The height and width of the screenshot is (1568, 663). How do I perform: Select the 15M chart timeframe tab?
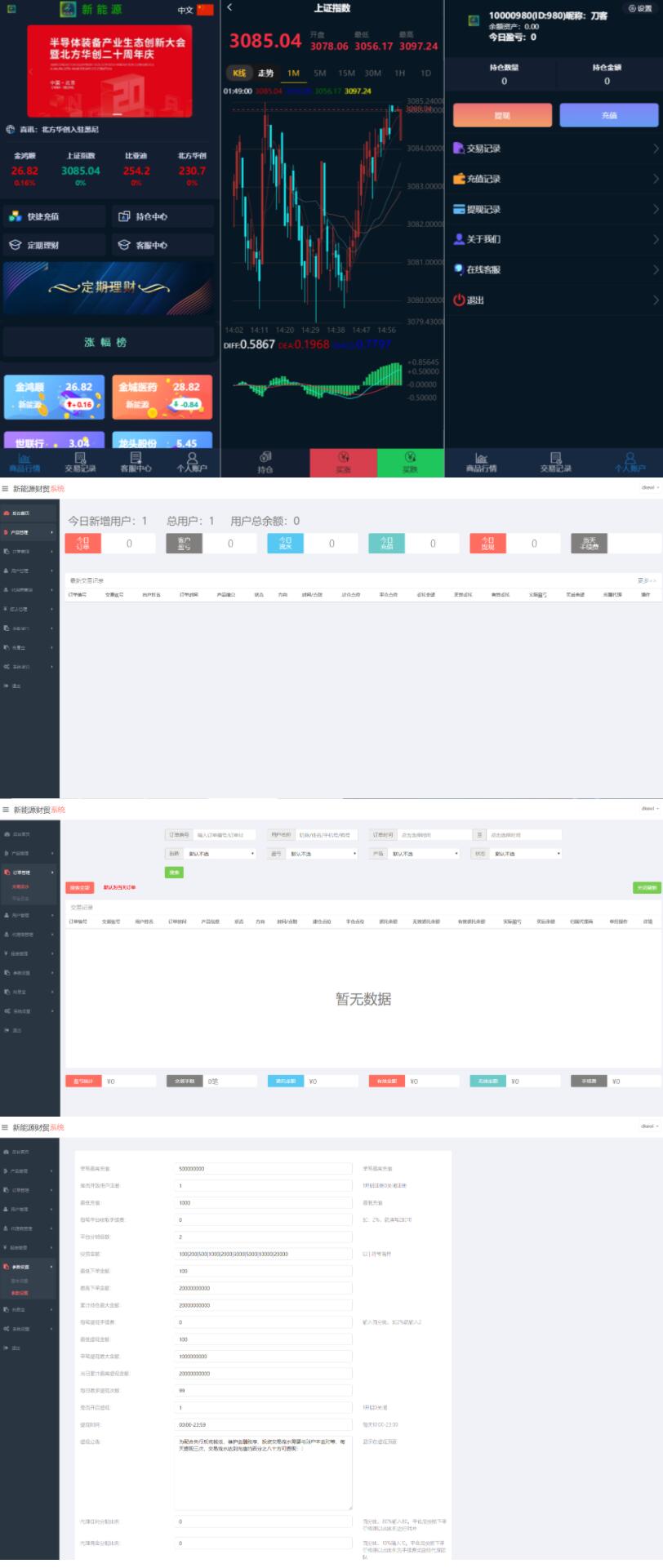(x=346, y=73)
